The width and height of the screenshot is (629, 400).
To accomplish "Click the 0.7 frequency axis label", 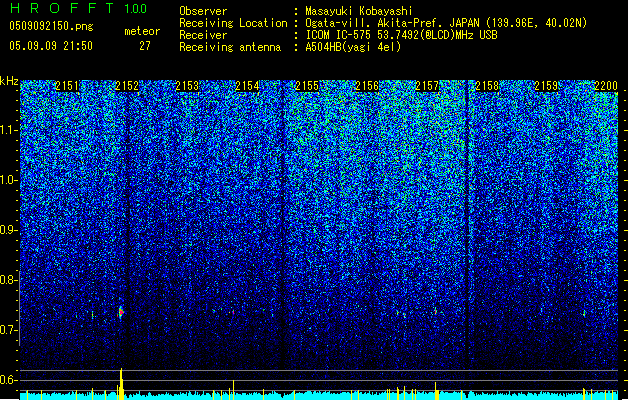I will point(9,330).
